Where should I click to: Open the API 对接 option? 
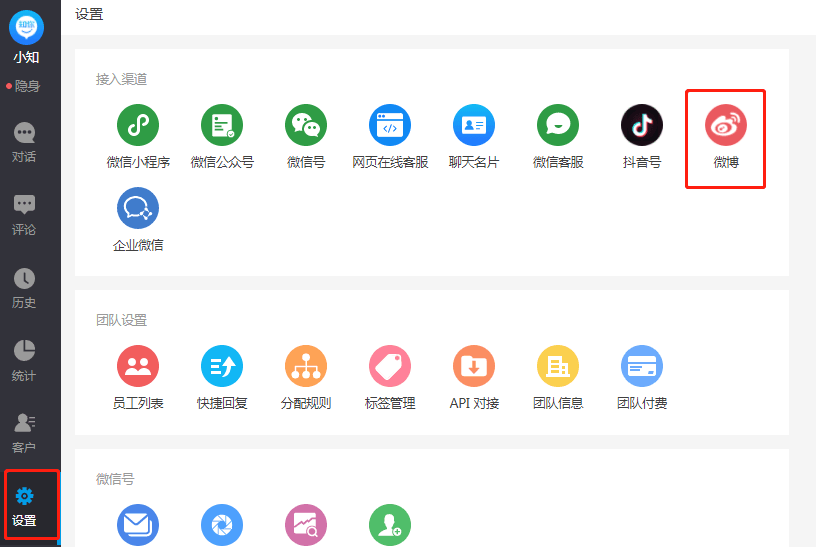[x=474, y=366]
